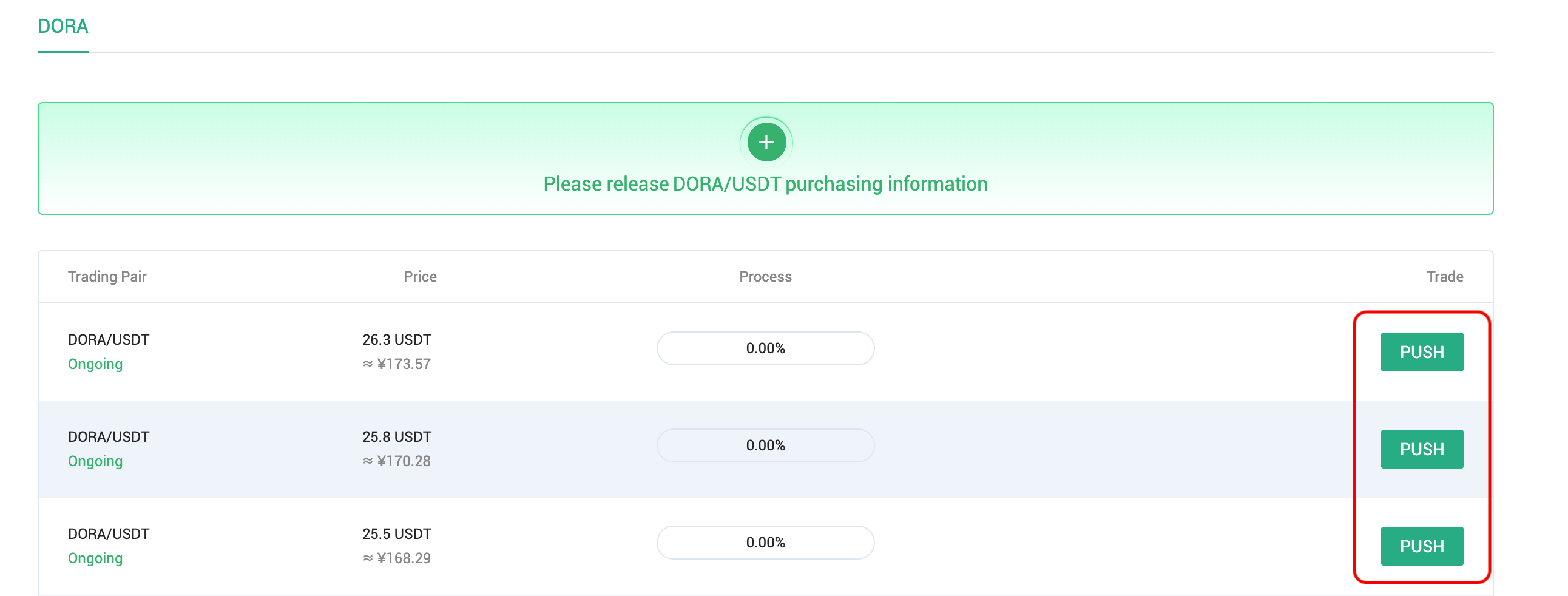Click the 25.8 USDT price

397,437
